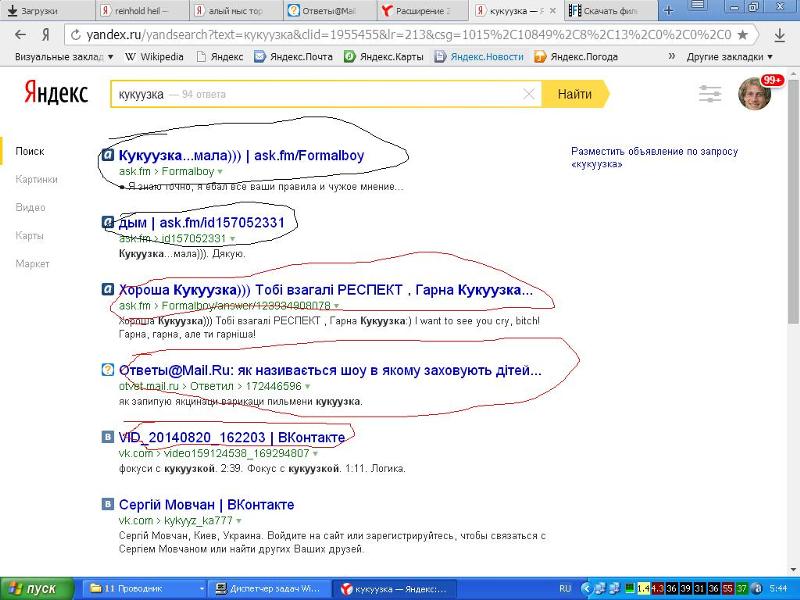Viewport: 800px width, 600px height.
Task: Expand the Визуальные закладки bookmark dropdown
Action: point(64,57)
